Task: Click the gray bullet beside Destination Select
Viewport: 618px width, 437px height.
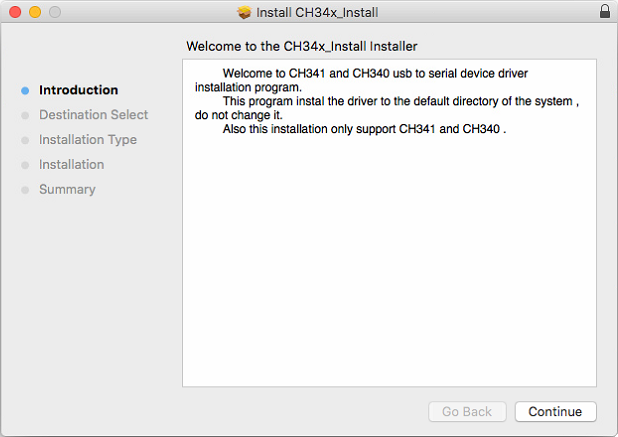Action: pos(25,115)
